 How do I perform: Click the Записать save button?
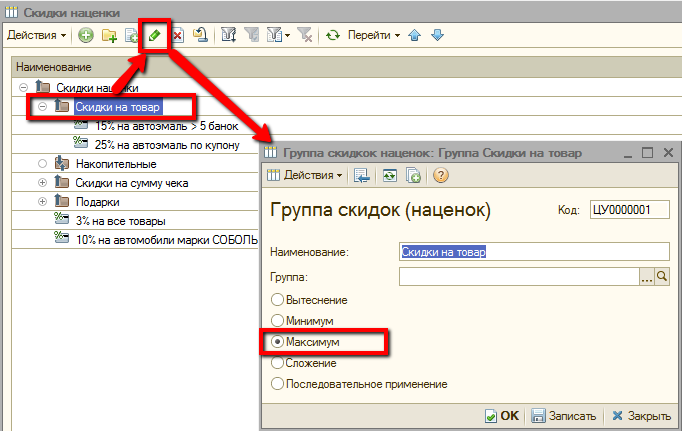(x=563, y=416)
